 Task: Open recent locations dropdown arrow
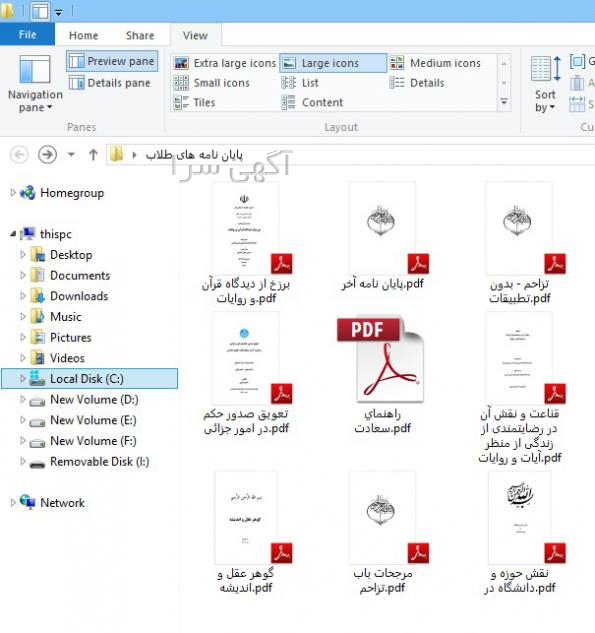71,154
